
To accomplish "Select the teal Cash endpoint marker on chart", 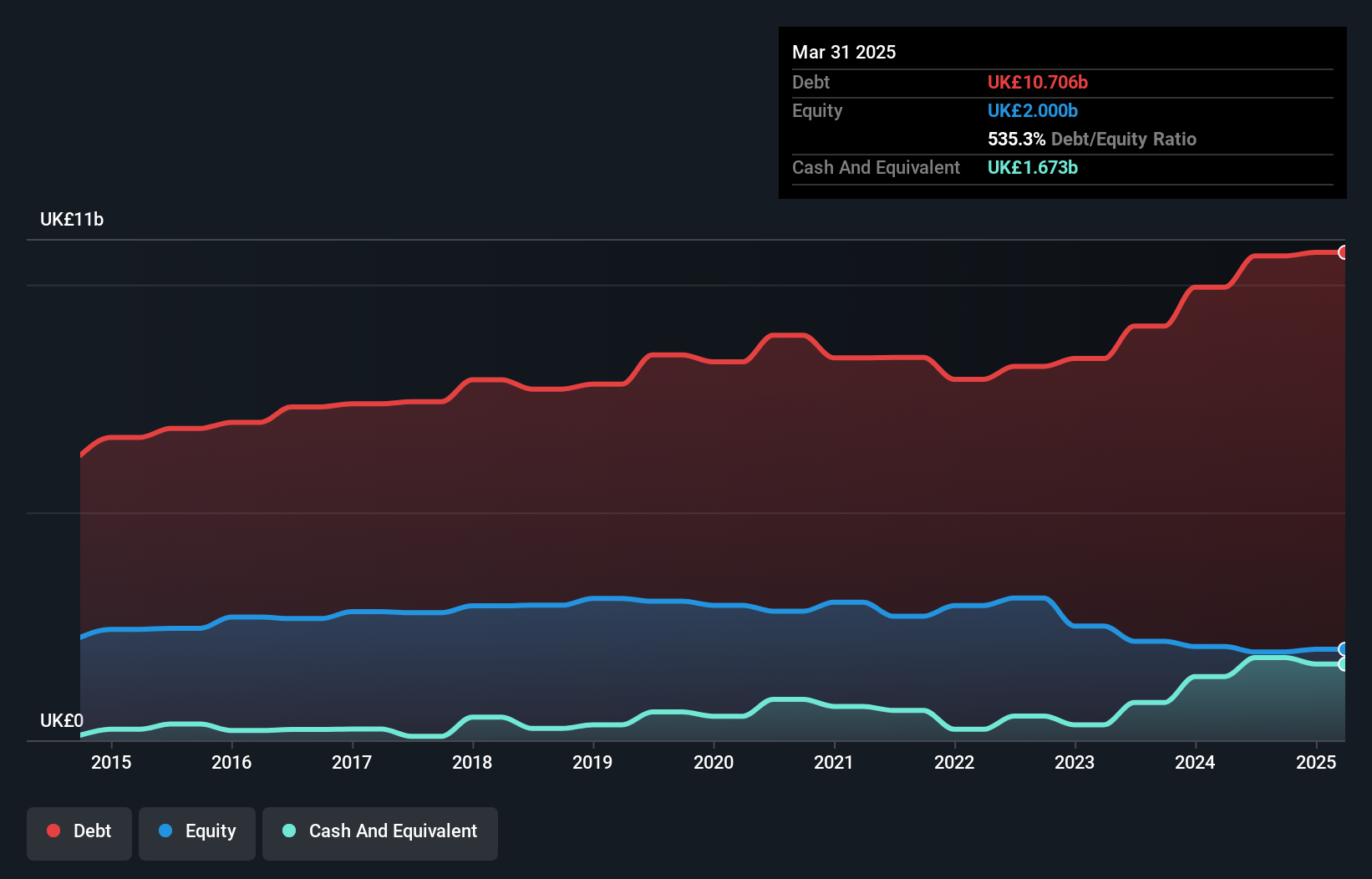I will (x=1344, y=664).
